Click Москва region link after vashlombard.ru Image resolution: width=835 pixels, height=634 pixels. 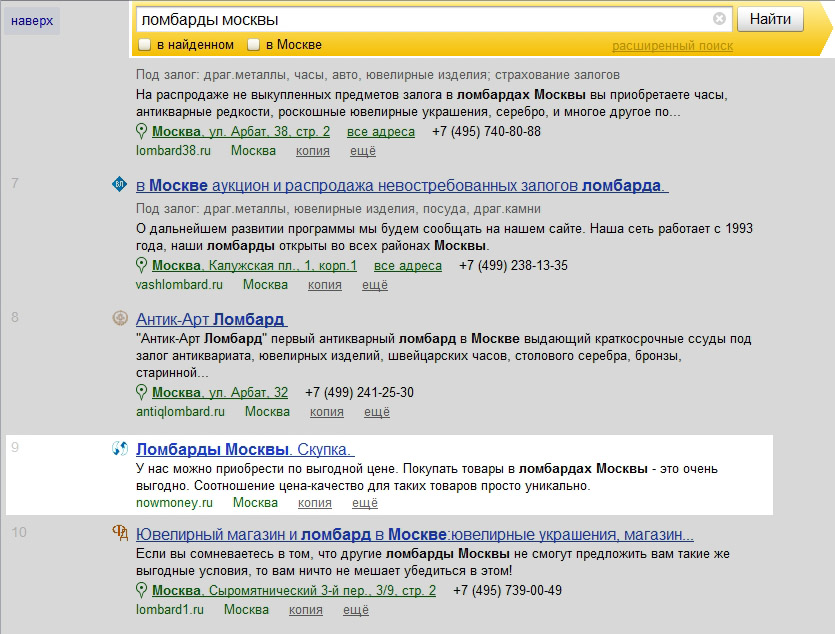(265, 285)
